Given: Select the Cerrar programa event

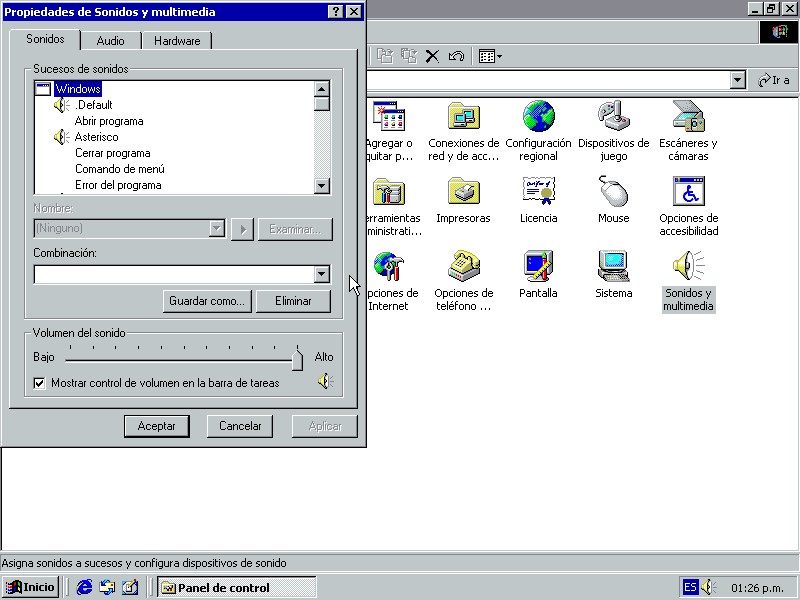Looking at the screenshot, I should pyautogui.click(x=113, y=153).
